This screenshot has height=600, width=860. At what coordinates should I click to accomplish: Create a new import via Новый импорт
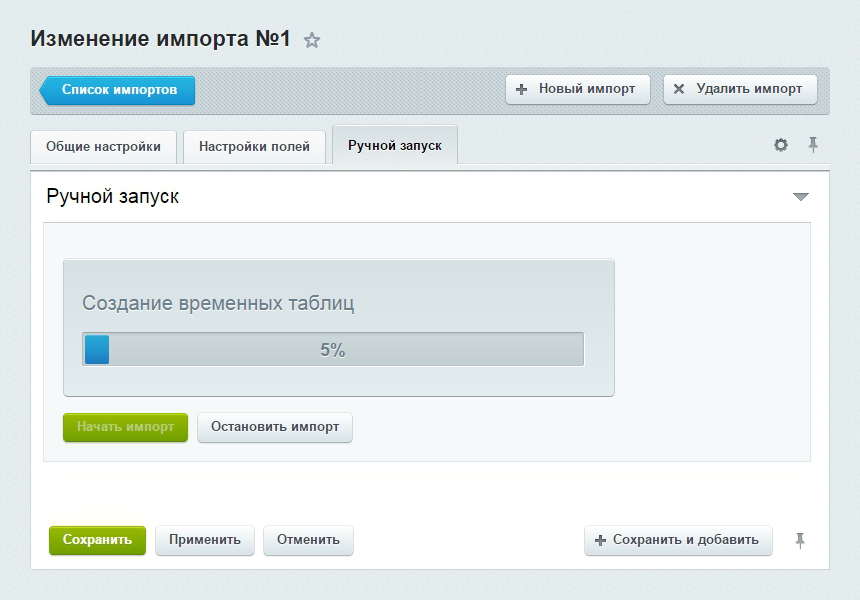[x=577, y=89]
